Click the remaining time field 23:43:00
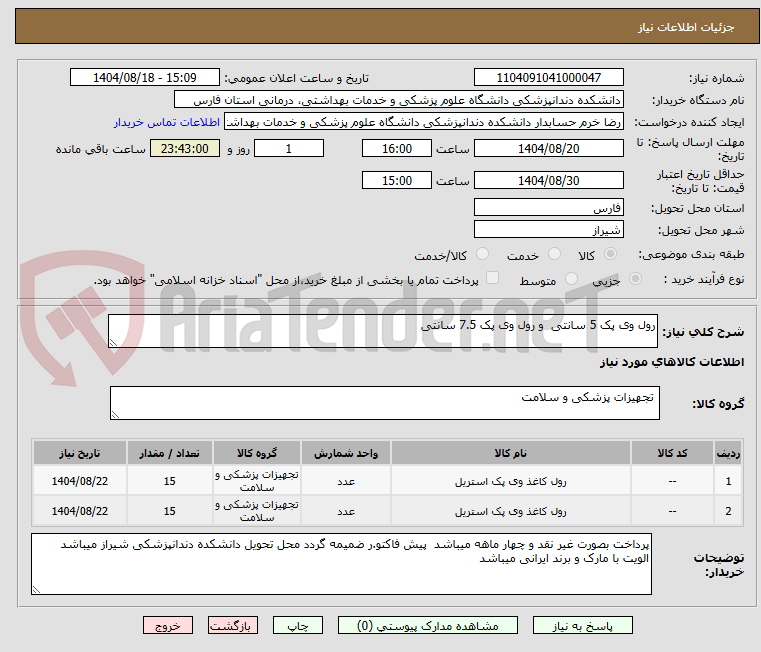Viewport: 761px width, 652px height. click(x=184, y=149)
